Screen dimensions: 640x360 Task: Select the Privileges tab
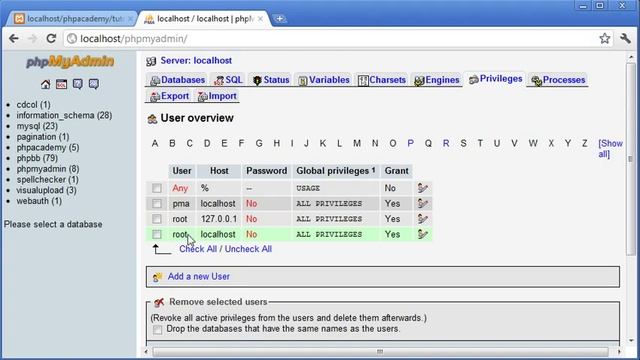click(x=496, y=79)
